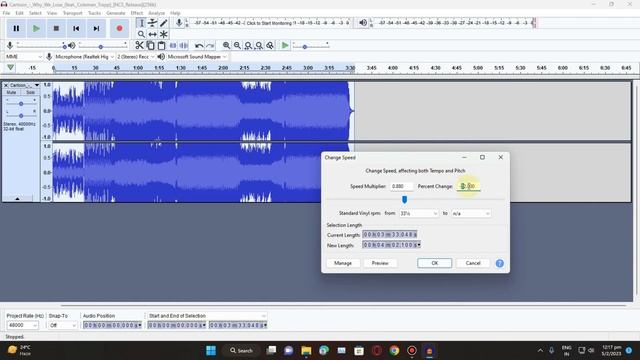
Task: Select the I-beam Selection tool
Action: [x=141, y=23]
